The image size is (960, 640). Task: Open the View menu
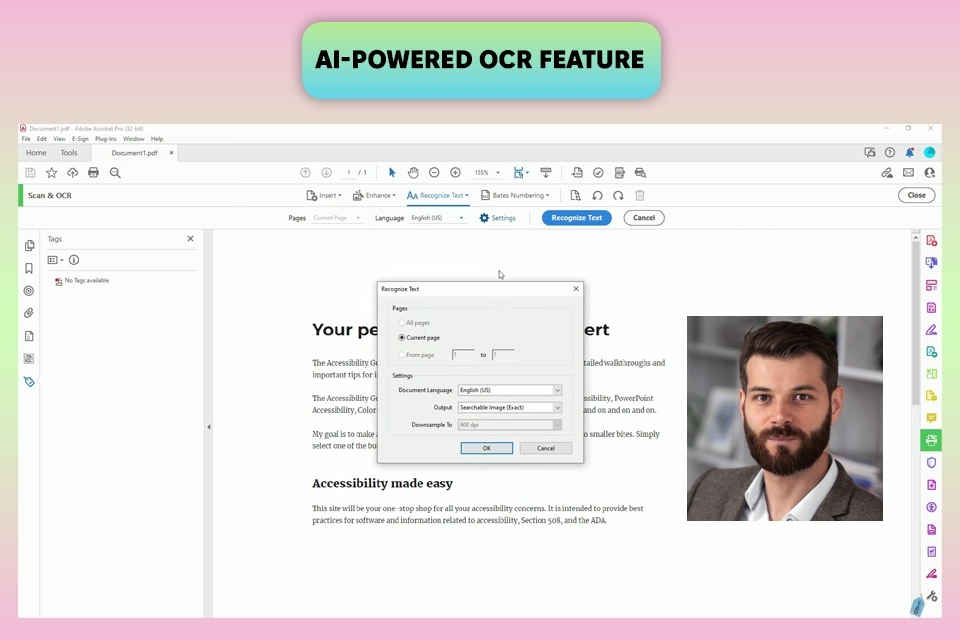[59, 139]
